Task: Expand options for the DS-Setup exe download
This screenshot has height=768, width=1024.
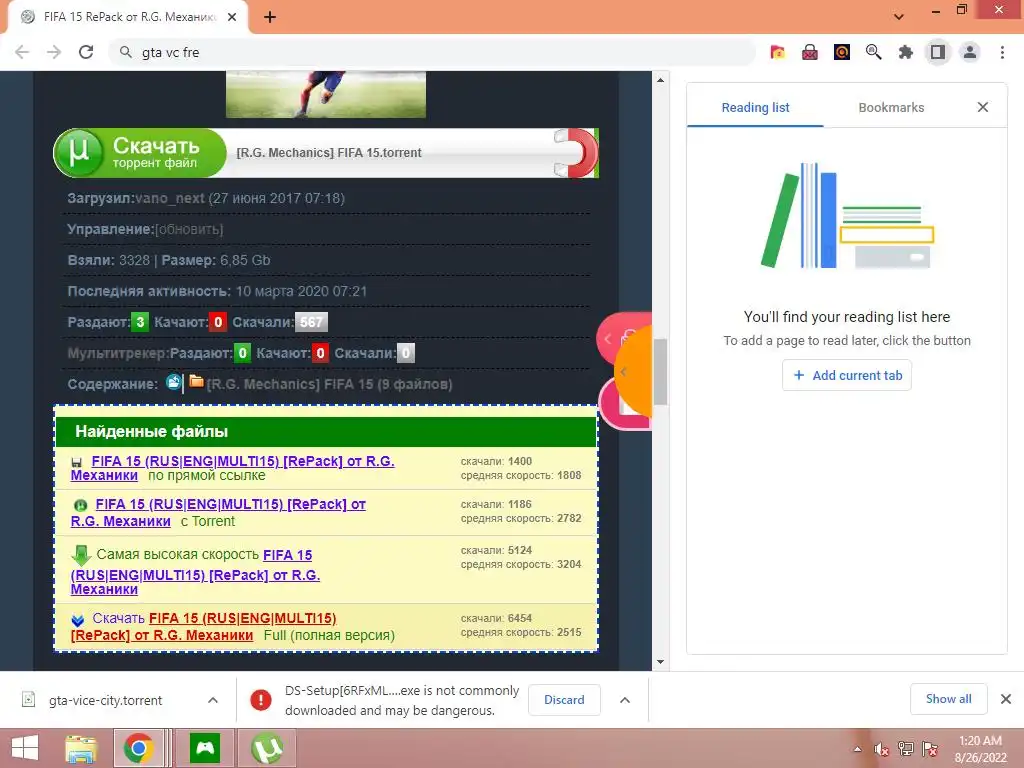Action: tap(625, 700)
